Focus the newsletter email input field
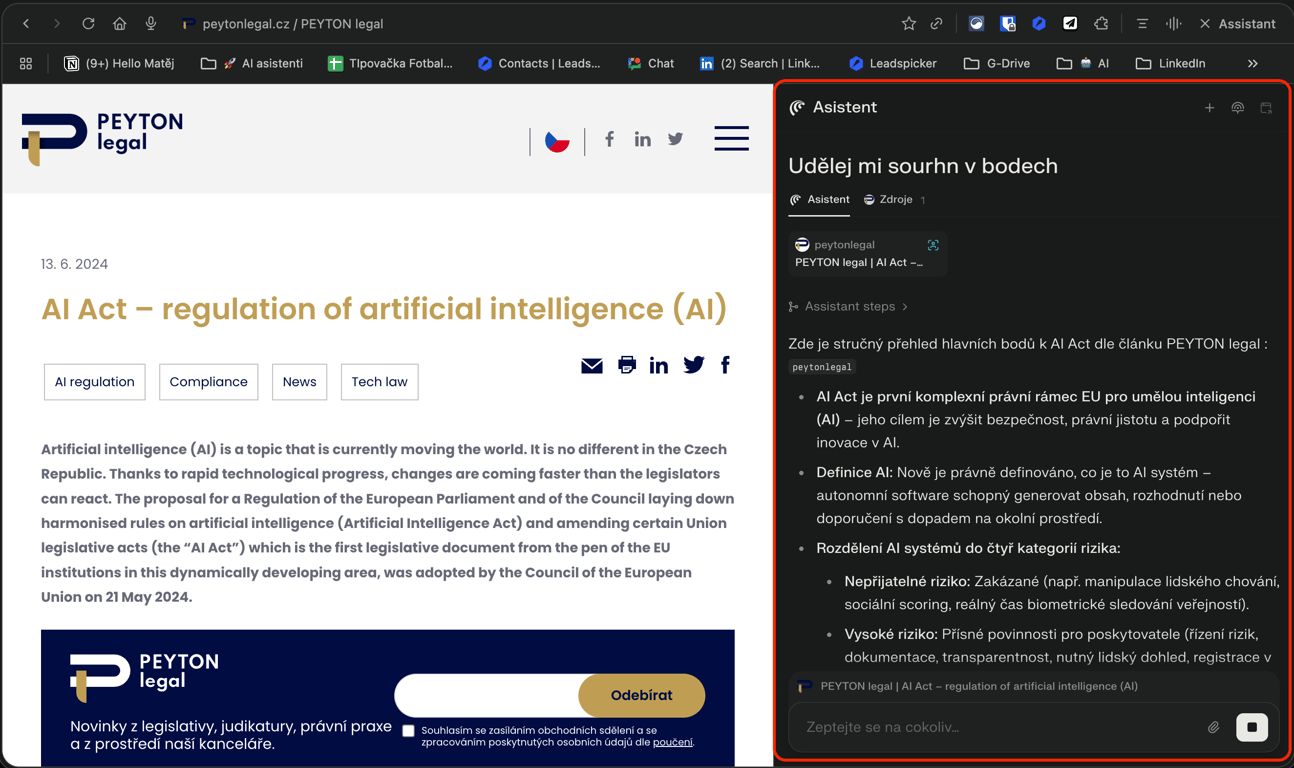 (487, 695)
